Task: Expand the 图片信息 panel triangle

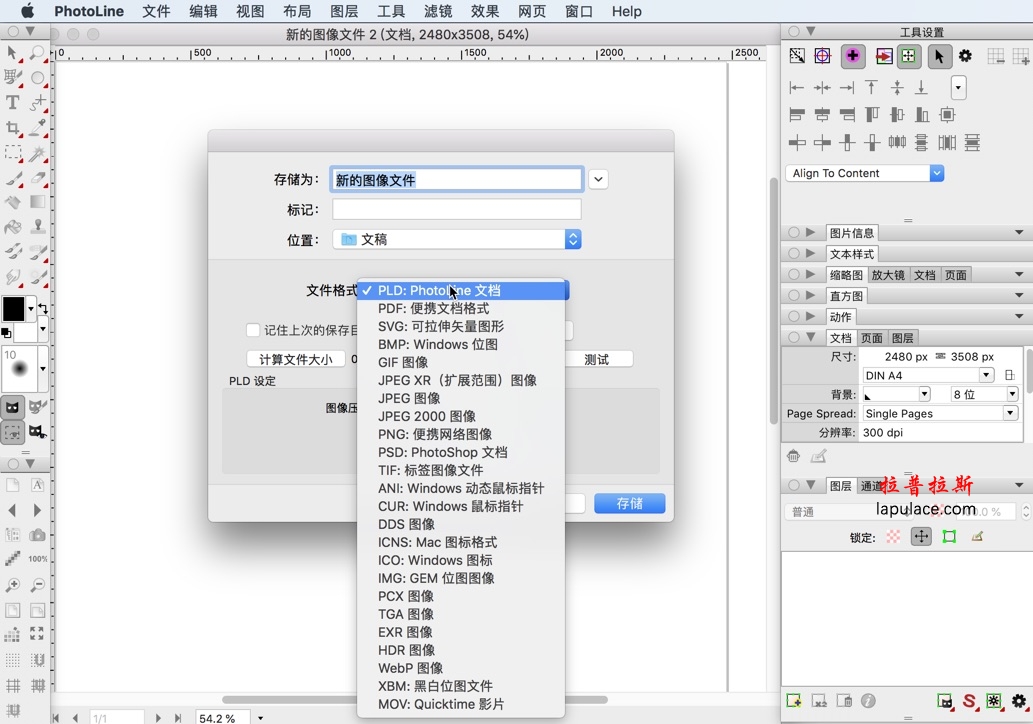Action: tap(811, 233)
